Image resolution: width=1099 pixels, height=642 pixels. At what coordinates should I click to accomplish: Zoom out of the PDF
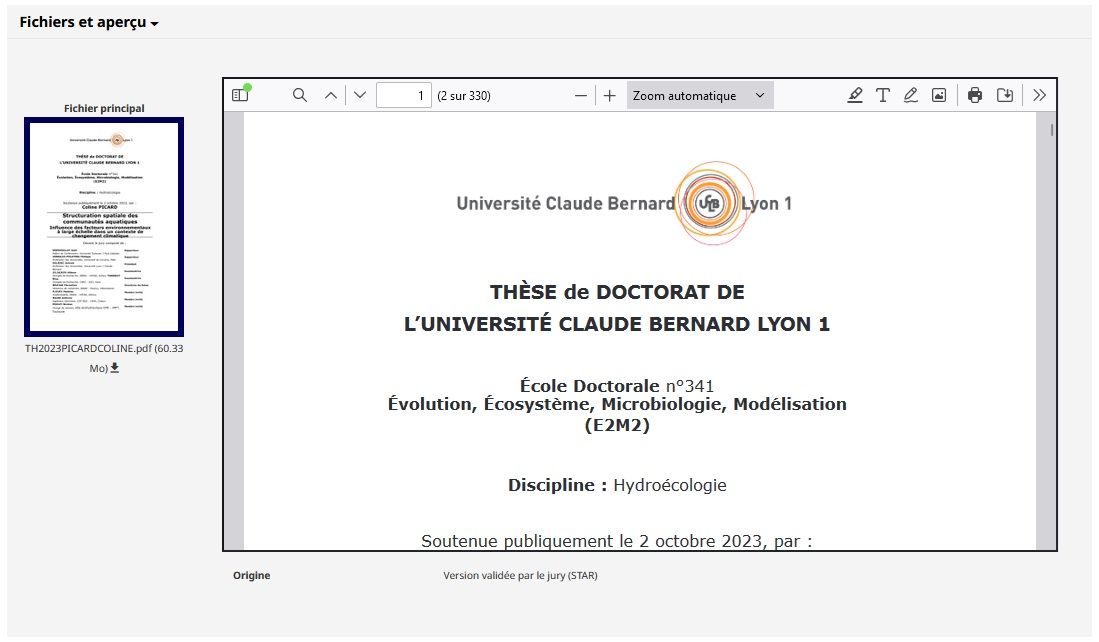point(580,95)
